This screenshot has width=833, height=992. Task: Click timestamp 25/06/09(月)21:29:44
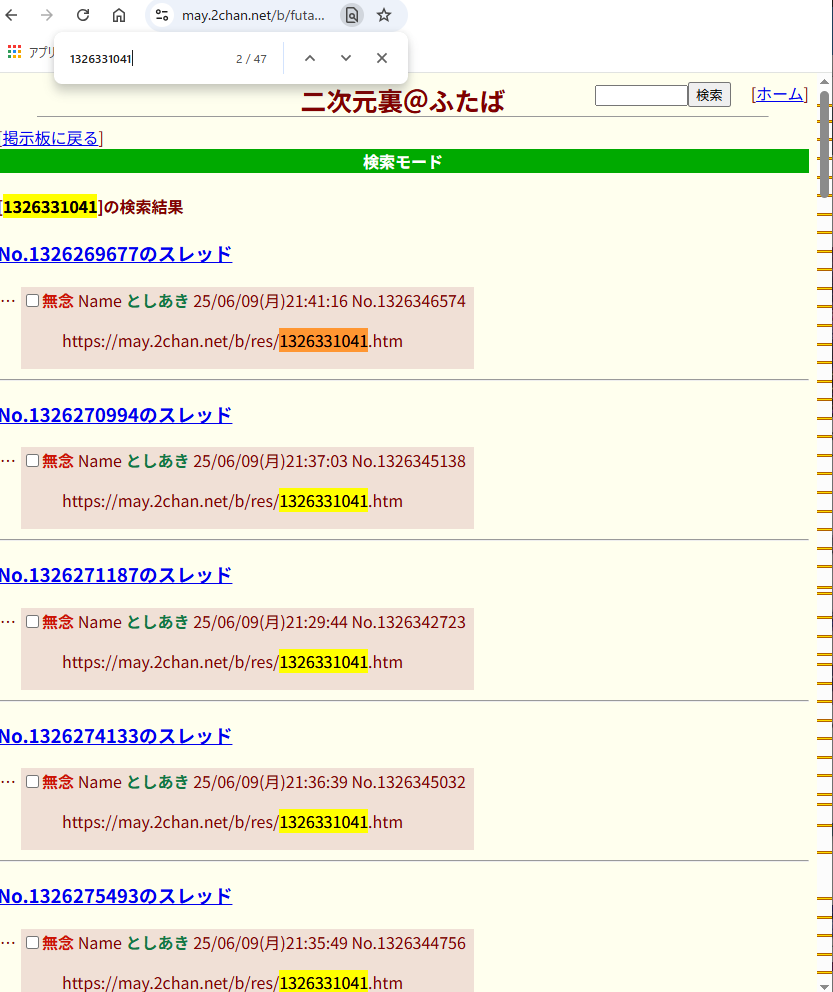270,623
